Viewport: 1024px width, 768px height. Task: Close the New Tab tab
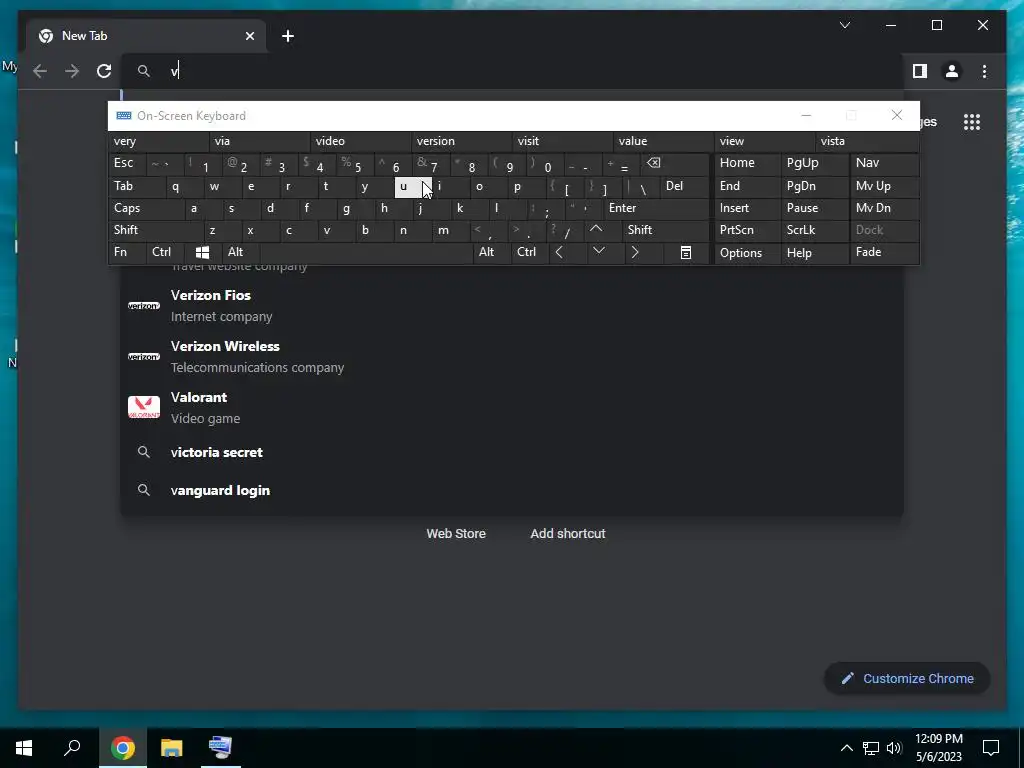tap(249, 36)
